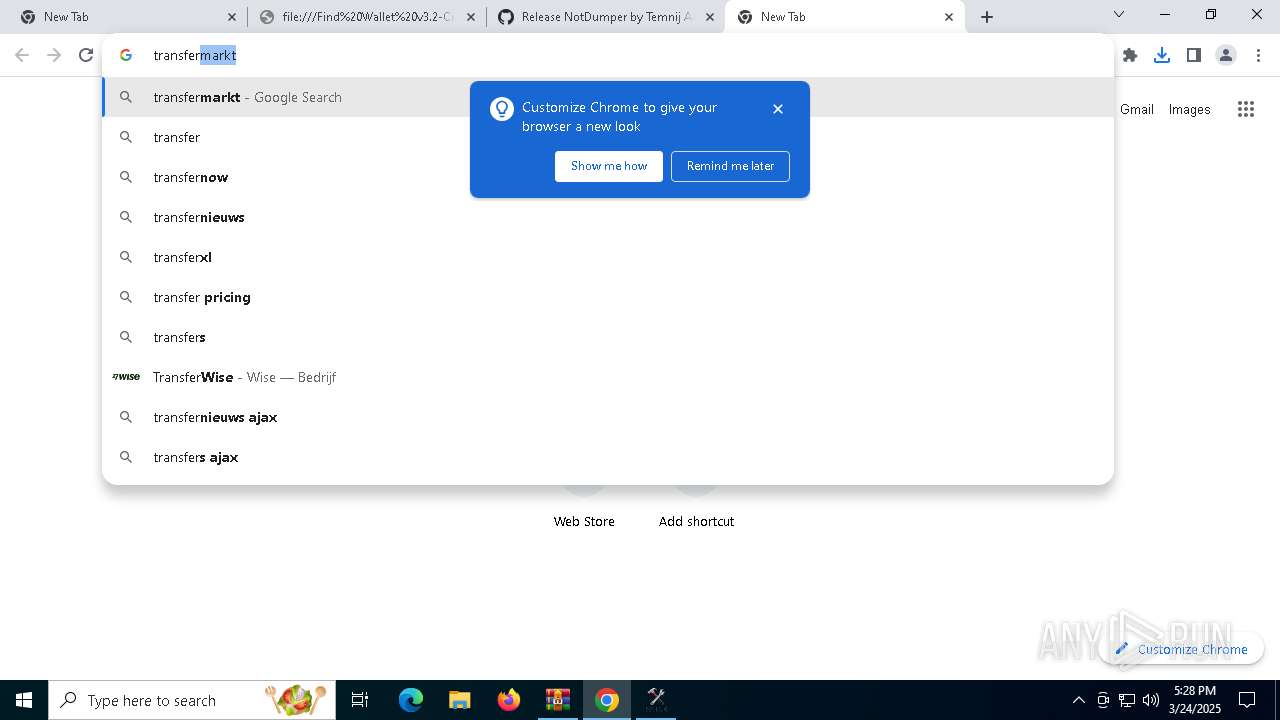Switch to the first New Tab
Image resolution: width=1280 pixels, height=720 pixels.
click(x=126, y=17)
